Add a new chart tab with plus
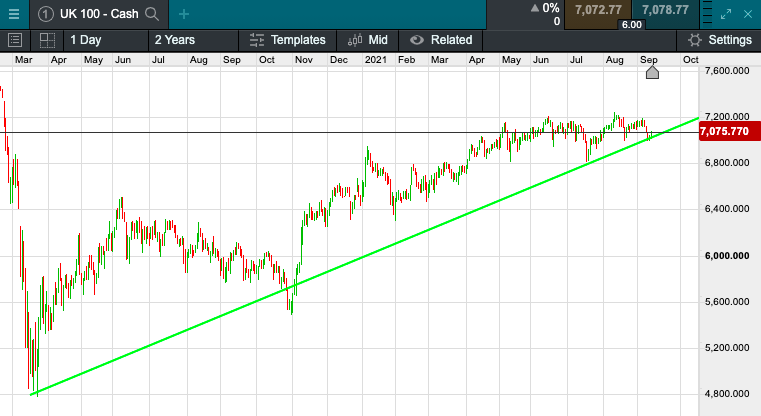This screenshot has height=416, width=761. click(184, 13)
